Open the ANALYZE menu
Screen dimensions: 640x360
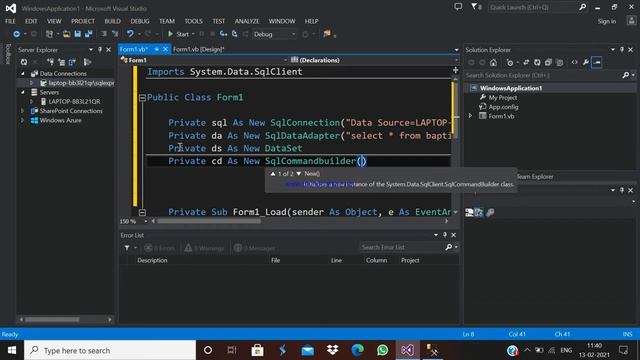pyautogui.click(x=247, y=21)
